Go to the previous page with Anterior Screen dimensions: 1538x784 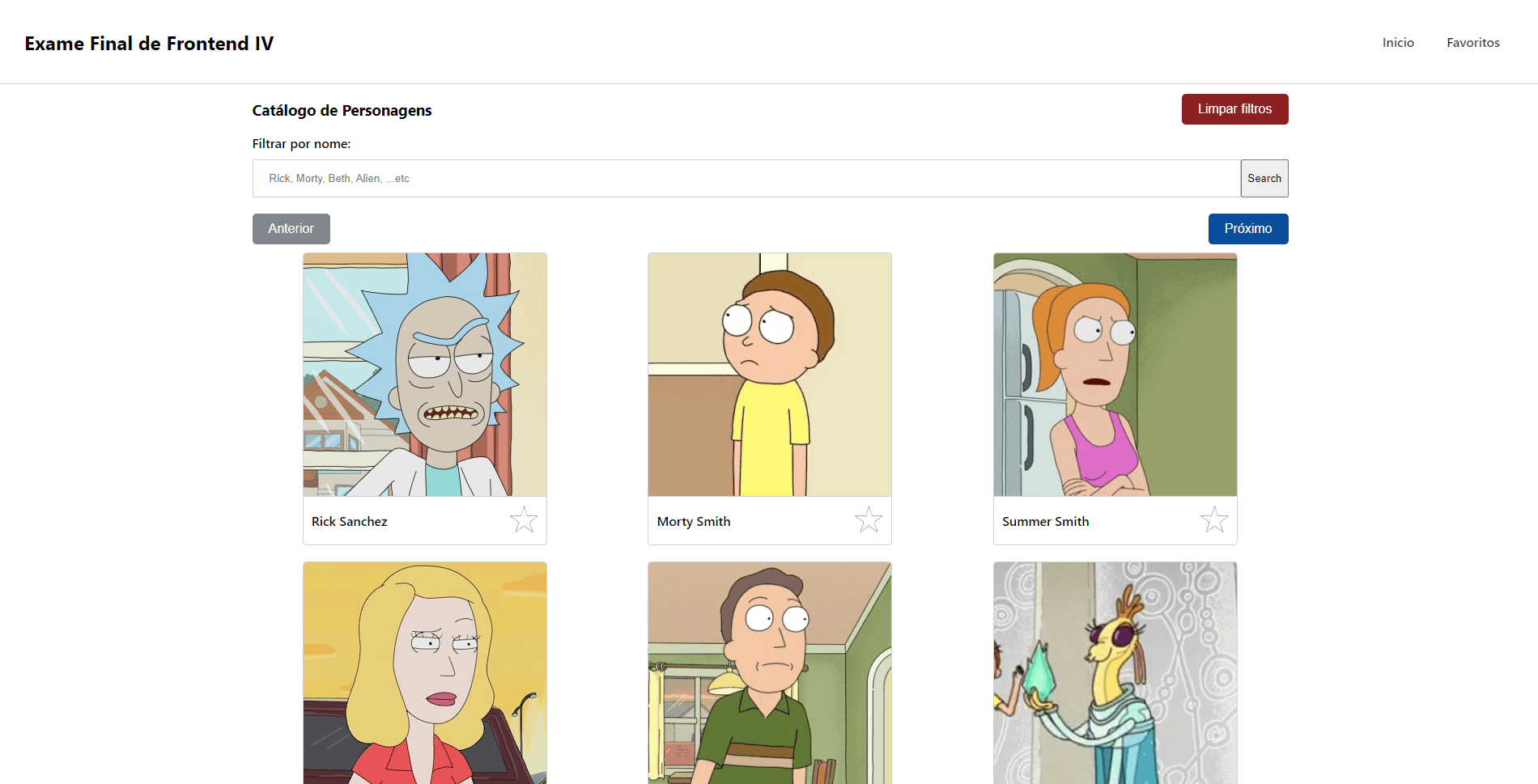click(291, 229)
